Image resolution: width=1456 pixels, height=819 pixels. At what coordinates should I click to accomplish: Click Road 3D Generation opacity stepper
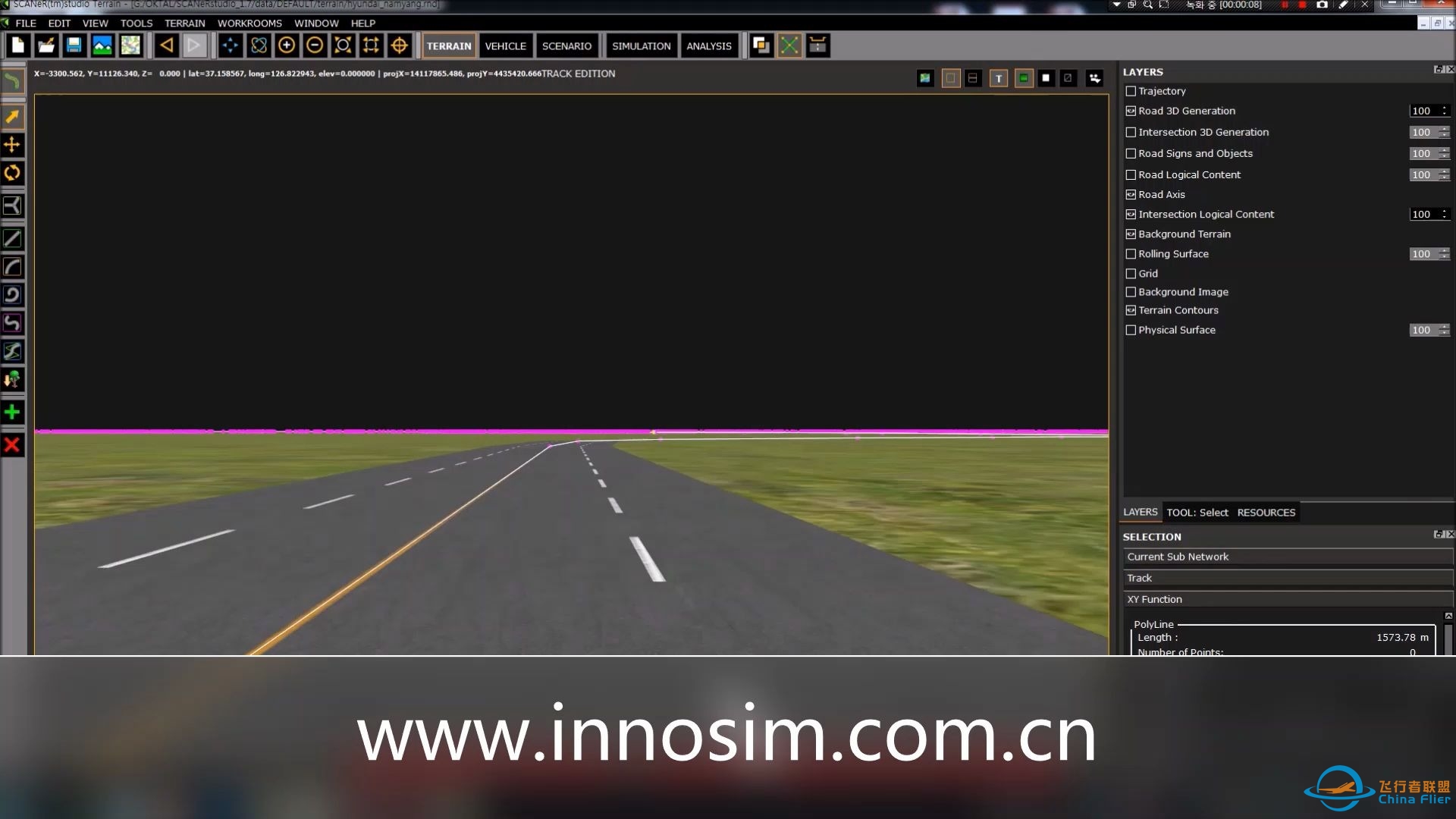tap(1445, 111)
